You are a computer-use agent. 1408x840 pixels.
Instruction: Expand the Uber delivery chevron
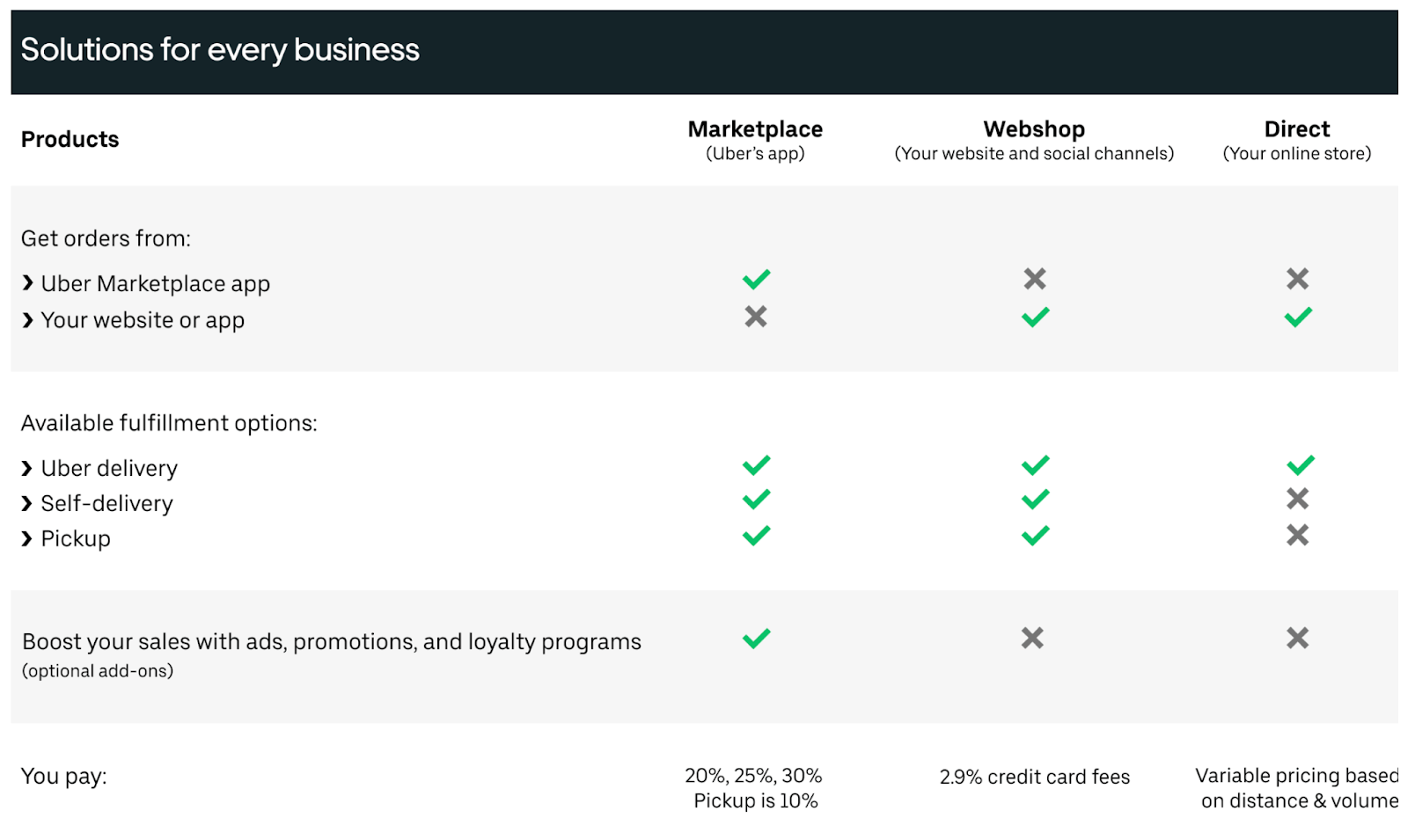(27, 468)
